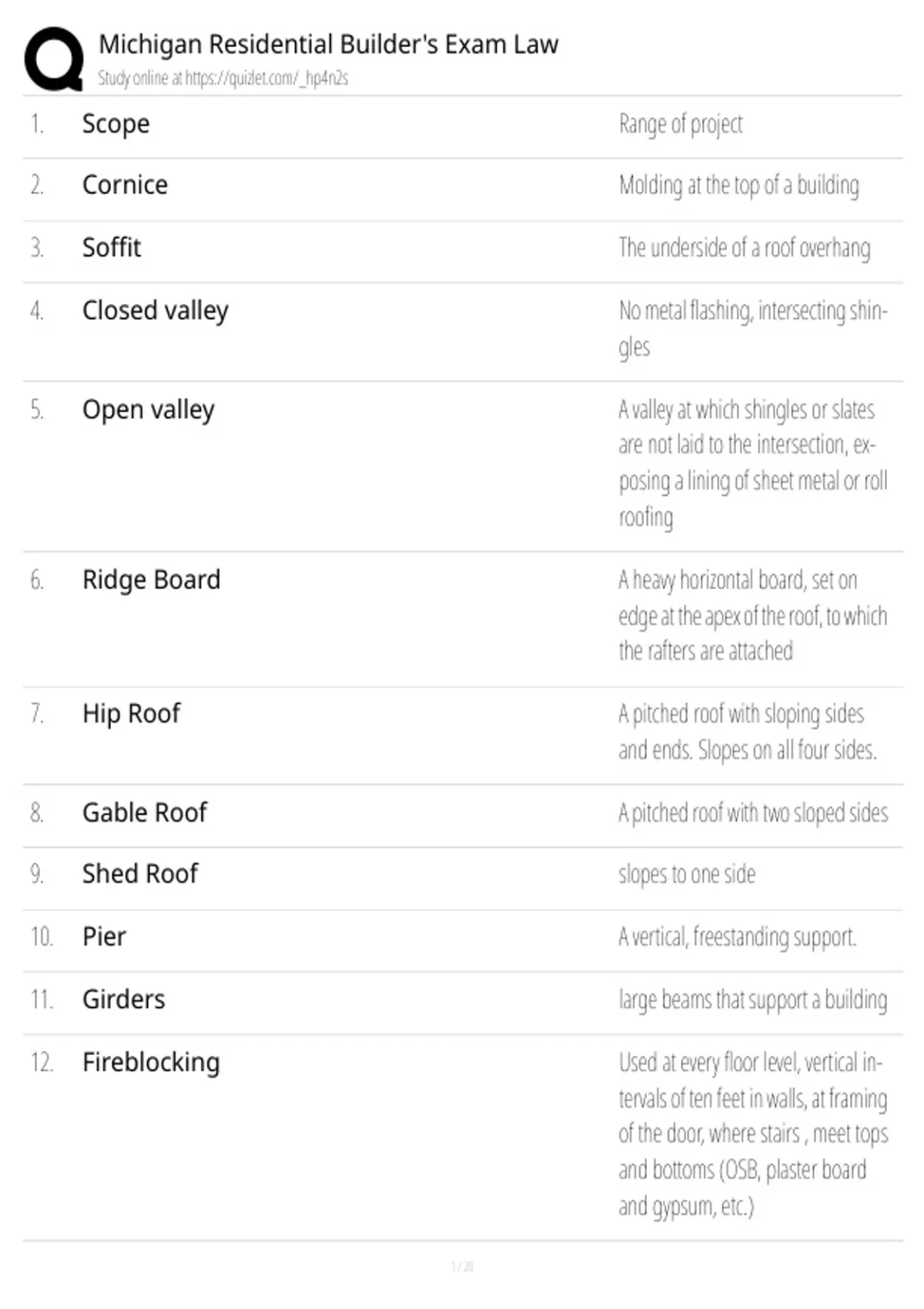Click the page number at the bottom

click(x=462, y=1266)
